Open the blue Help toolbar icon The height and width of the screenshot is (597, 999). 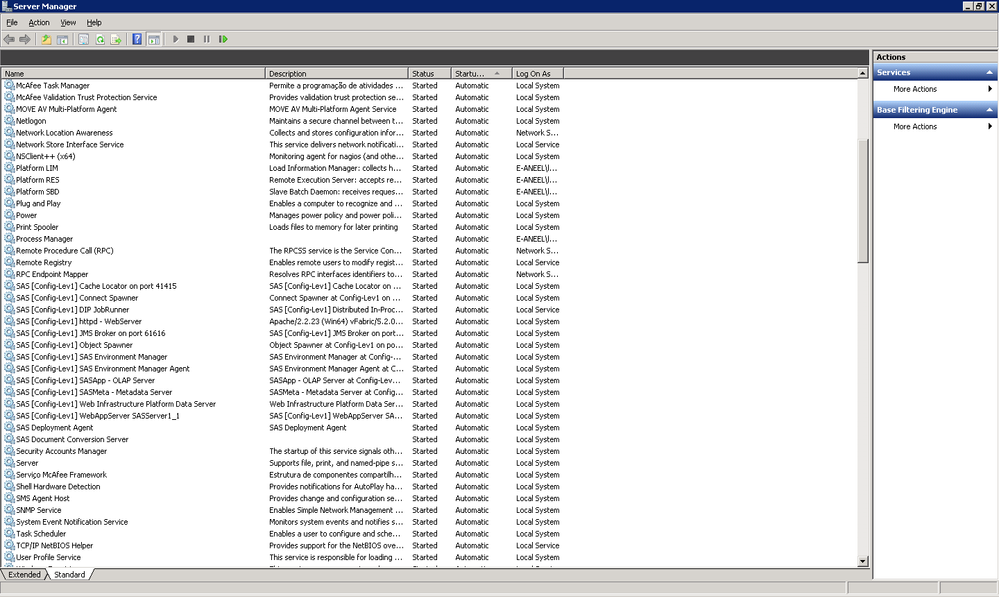(x=137, y=40)
